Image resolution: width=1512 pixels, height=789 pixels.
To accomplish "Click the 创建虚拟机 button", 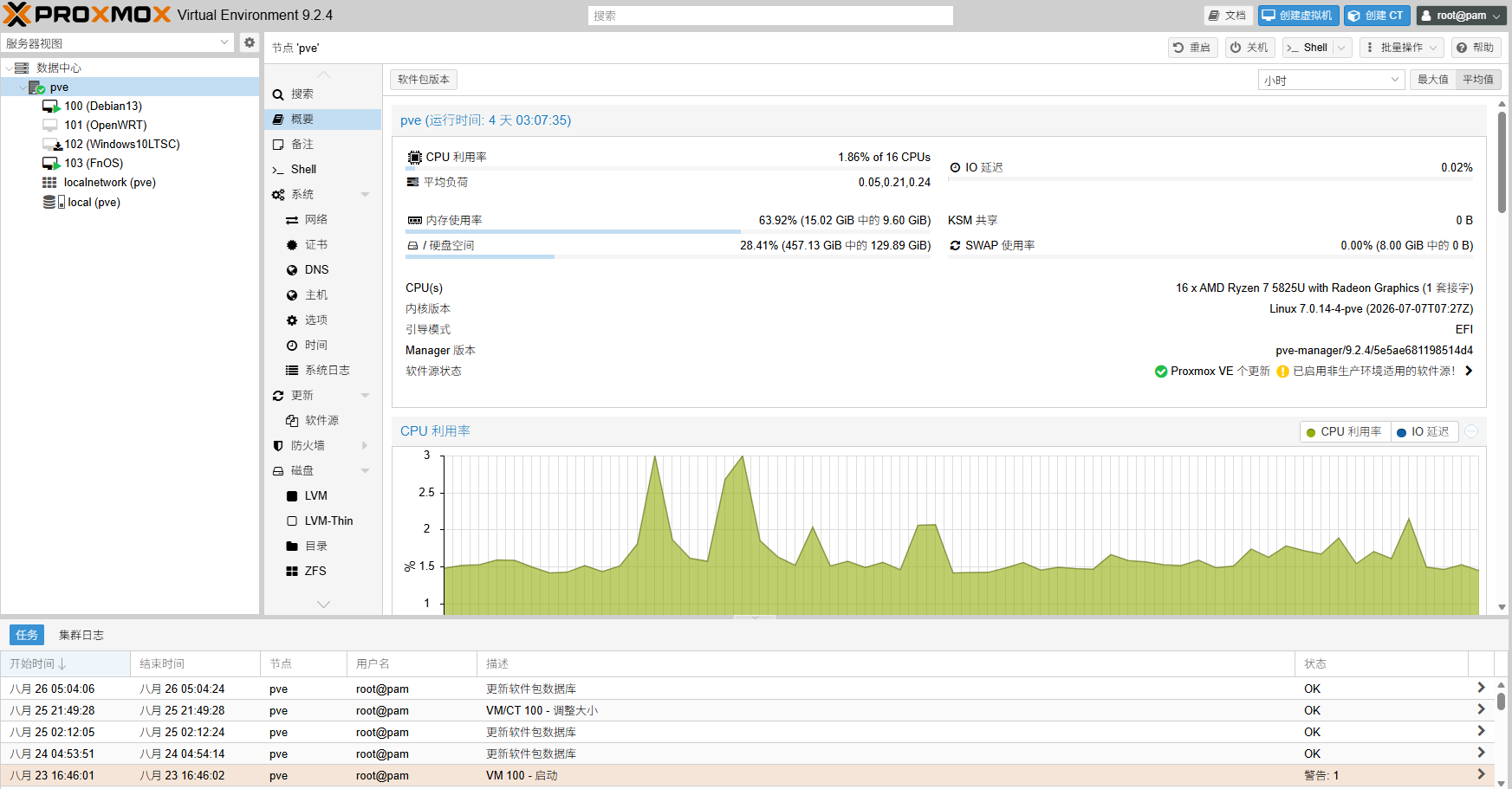I will coord(1298,16).
